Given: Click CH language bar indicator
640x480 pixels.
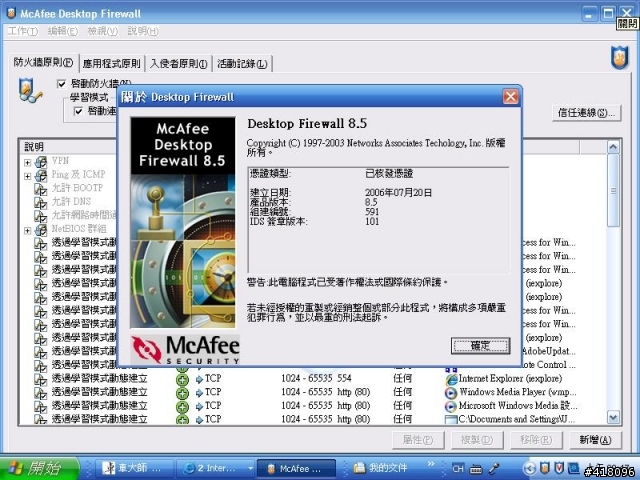Looking at the screenshot, I should click(x=458, y=469).
